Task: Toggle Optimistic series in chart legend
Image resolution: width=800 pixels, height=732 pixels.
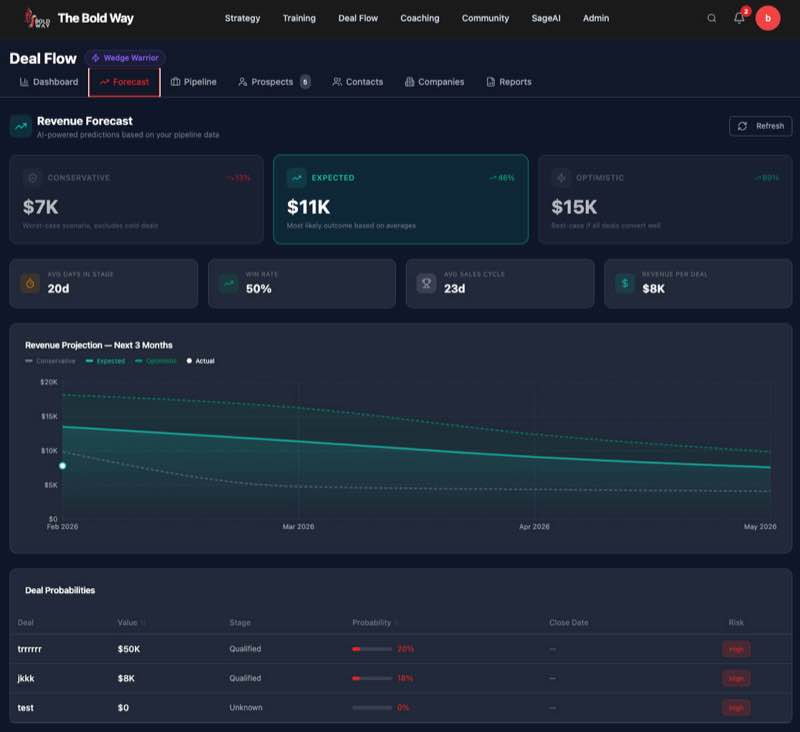Action: point(155,361)
